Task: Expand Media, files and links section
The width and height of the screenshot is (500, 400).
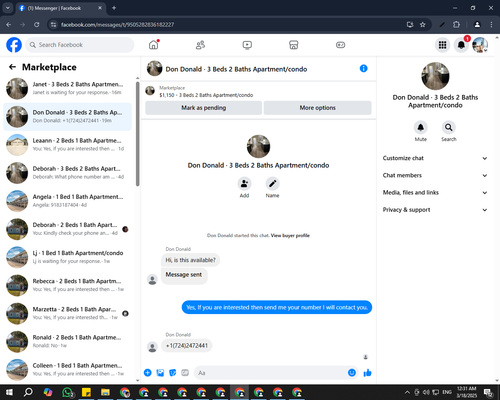Action: coord(435,192)
